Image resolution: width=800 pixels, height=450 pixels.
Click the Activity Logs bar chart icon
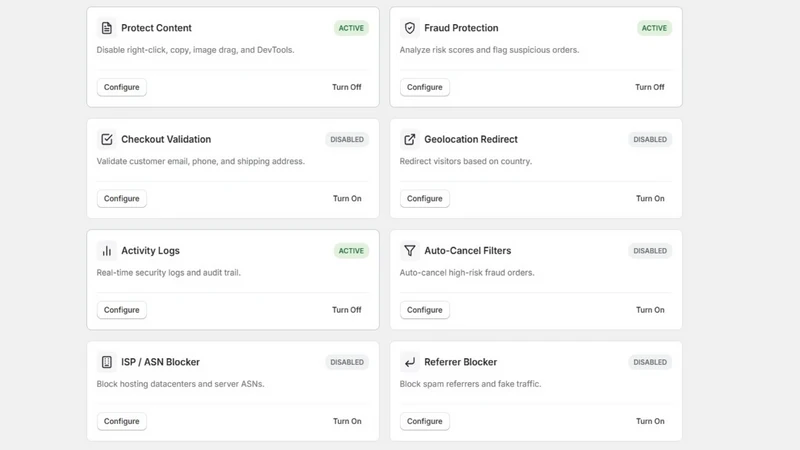point(107,251)
